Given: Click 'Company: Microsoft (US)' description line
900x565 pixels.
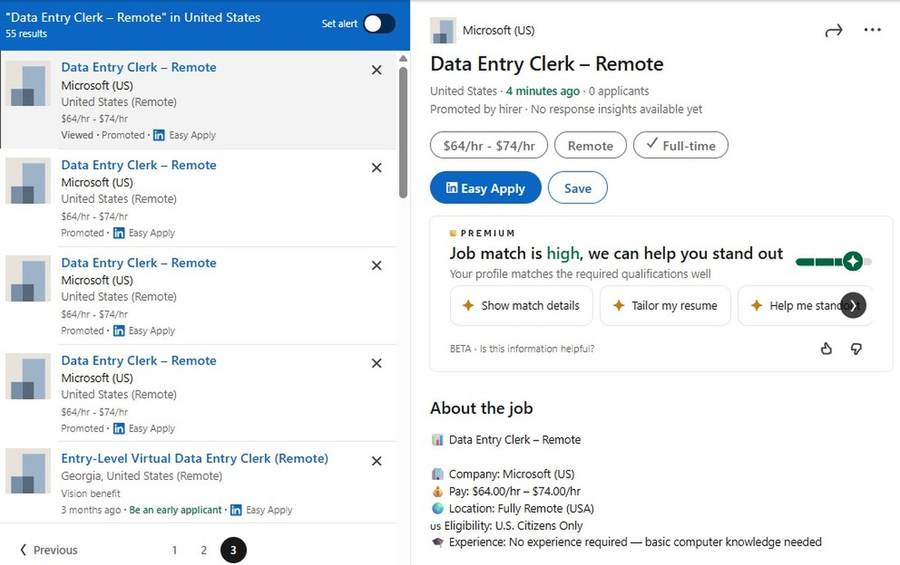Looking at the screenshot, I should 503,474.
